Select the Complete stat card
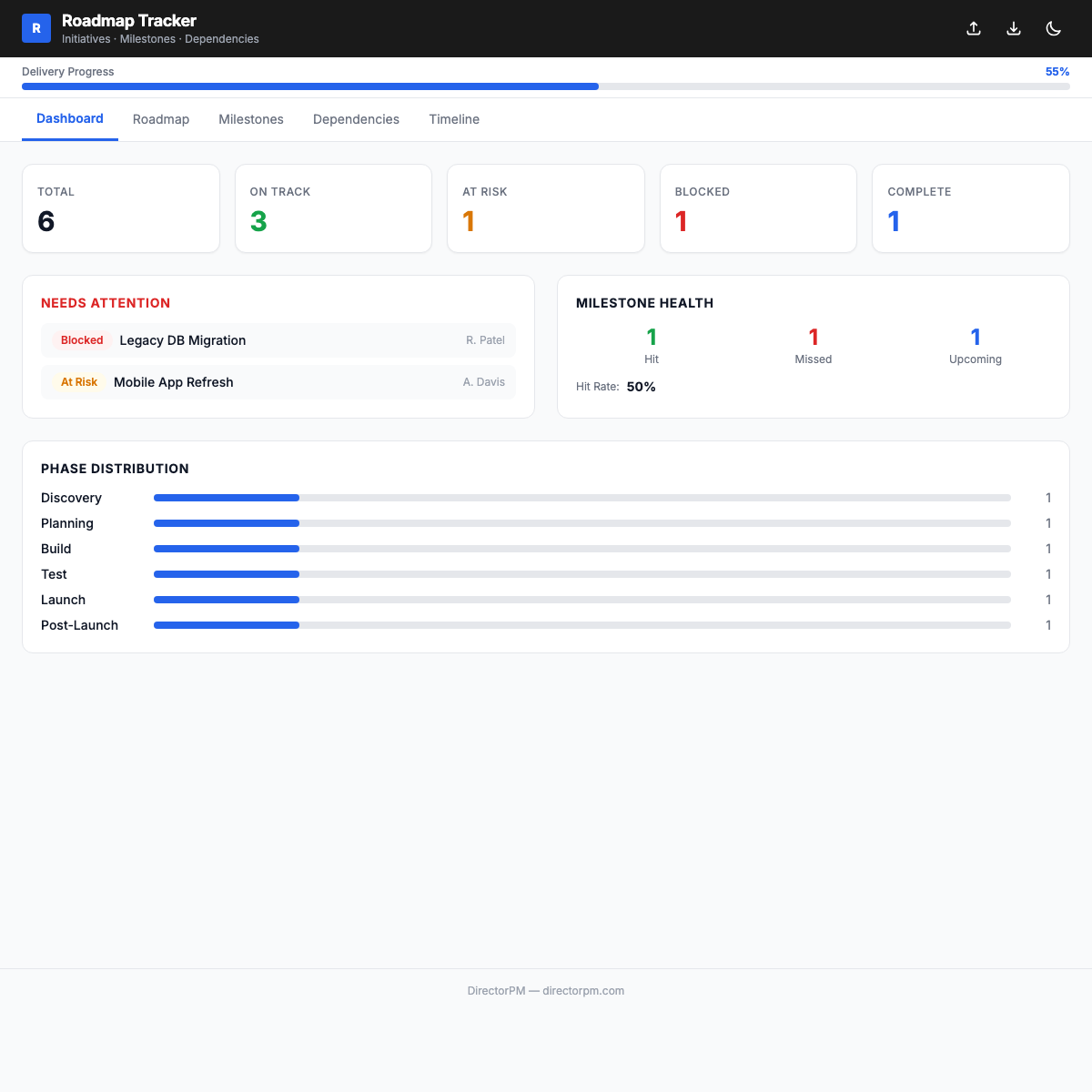The height and width of the screenshot is (1092, 1092). (x=971, y=208)
